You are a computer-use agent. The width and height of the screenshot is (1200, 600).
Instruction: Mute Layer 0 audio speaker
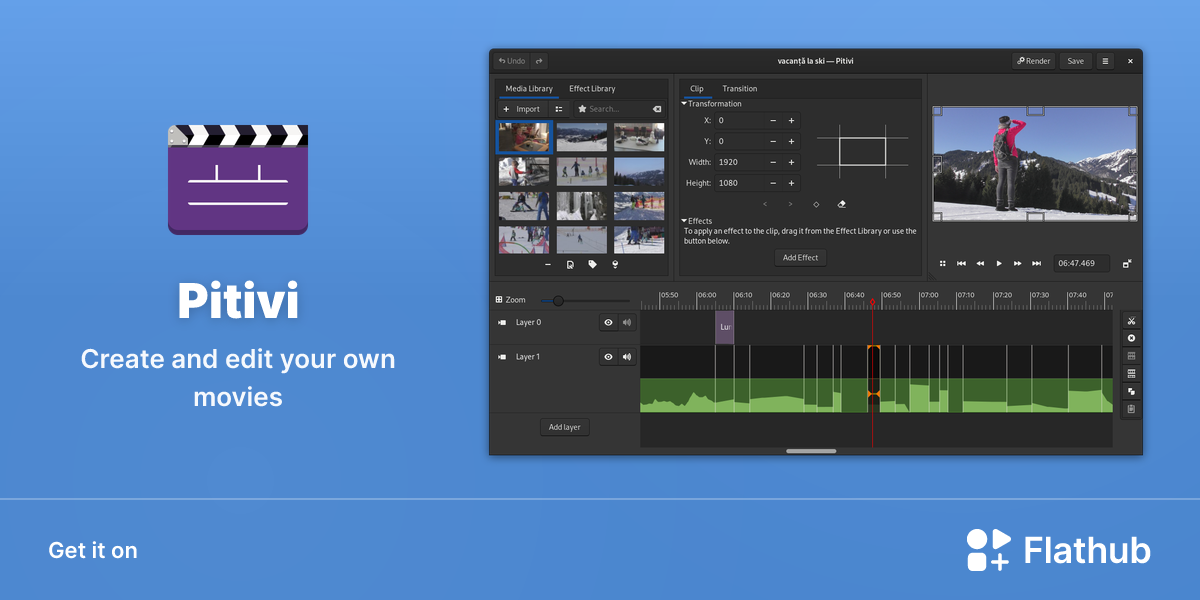[x=627, y=323]
